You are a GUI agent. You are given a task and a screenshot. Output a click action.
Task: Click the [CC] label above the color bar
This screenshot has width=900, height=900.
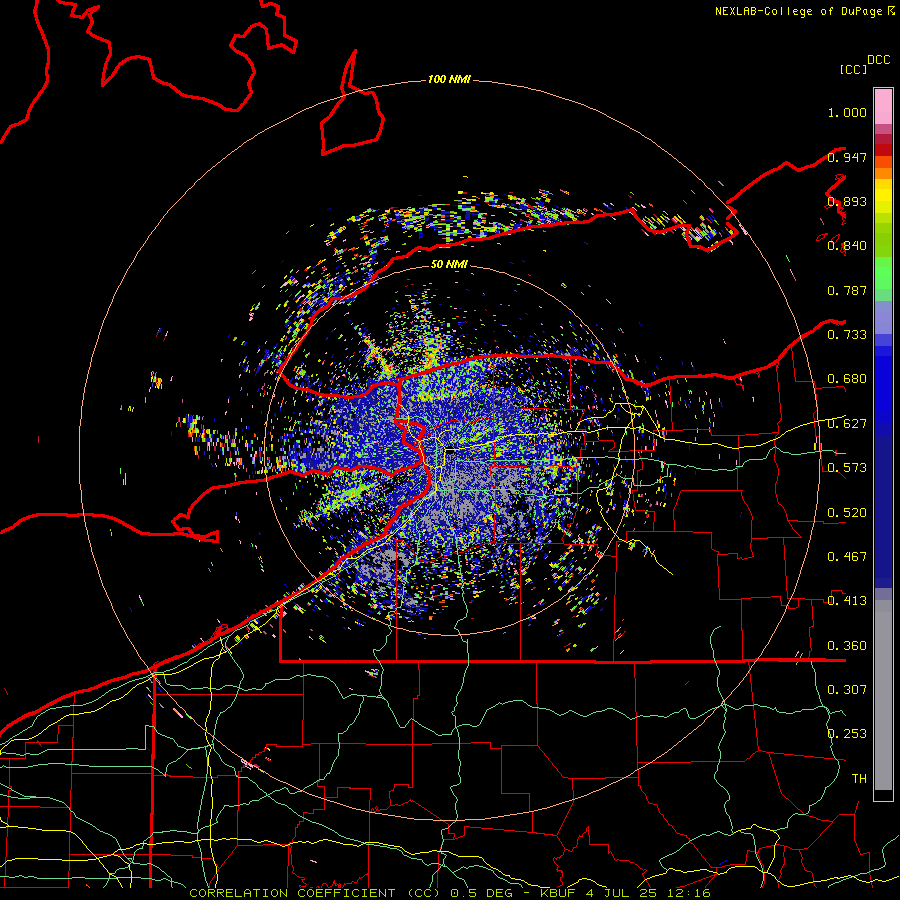tap(853, 70)
